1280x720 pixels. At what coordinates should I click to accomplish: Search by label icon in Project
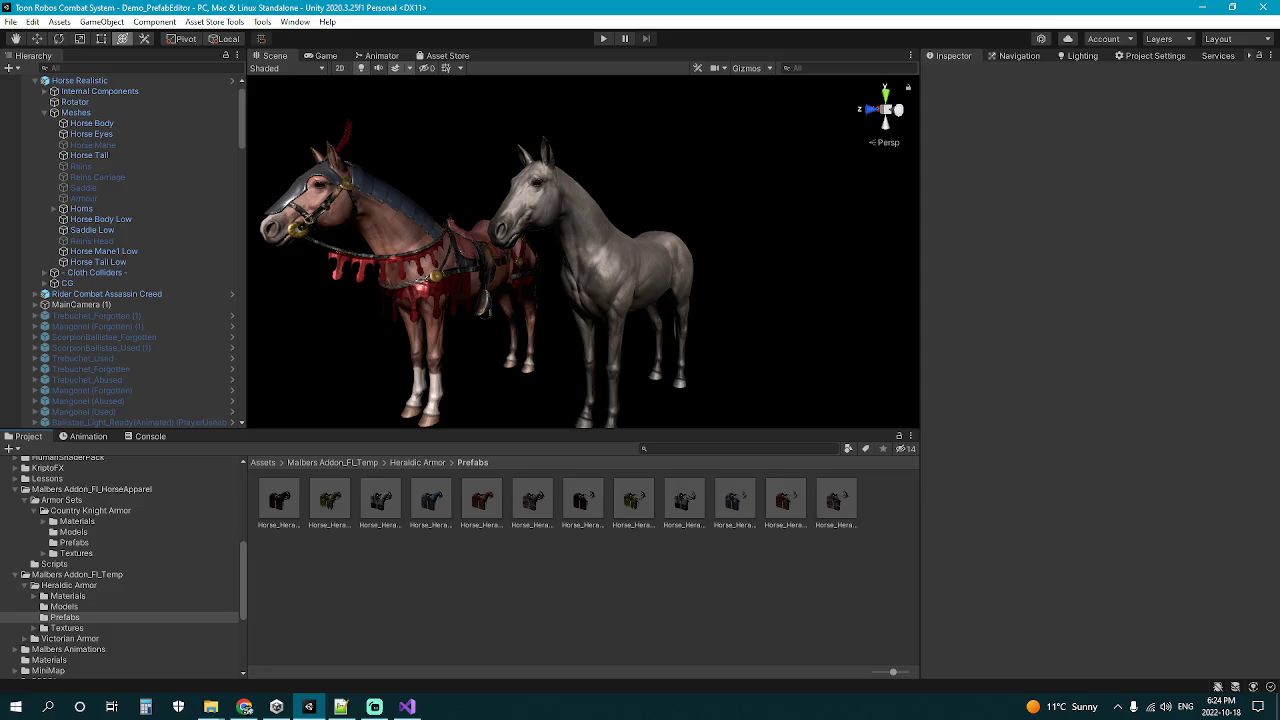tap(865, 449)
